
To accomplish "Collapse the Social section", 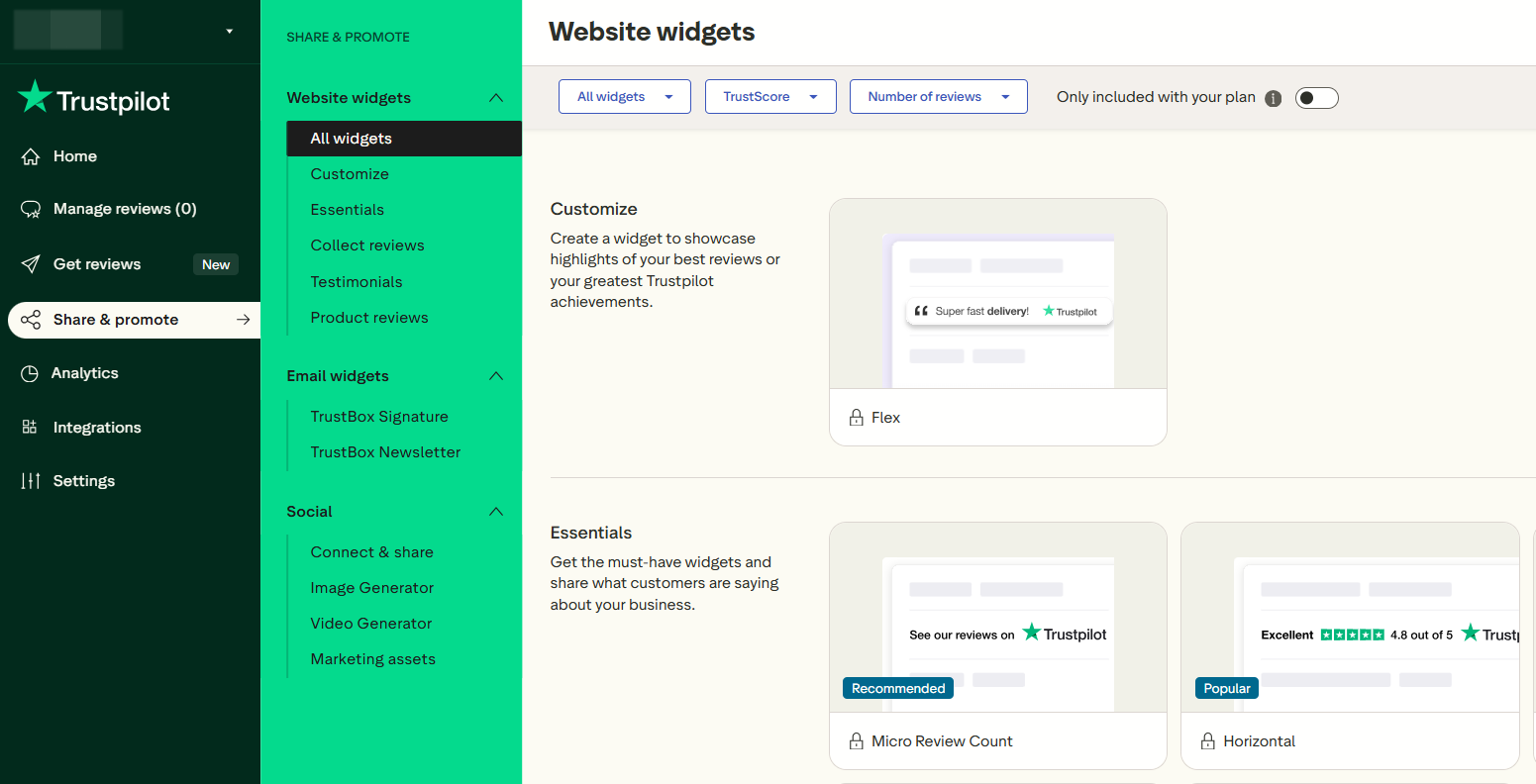I will (x=496, y=512).
